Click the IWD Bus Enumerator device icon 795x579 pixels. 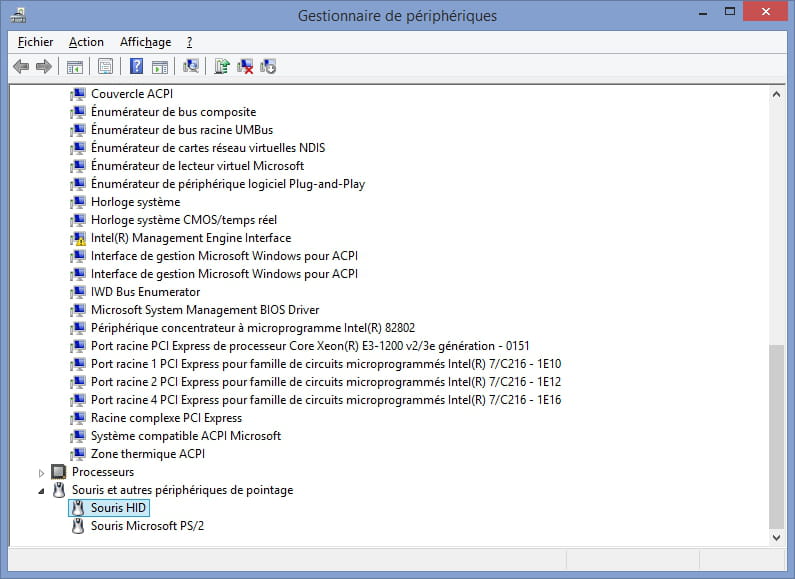[78, 292]
